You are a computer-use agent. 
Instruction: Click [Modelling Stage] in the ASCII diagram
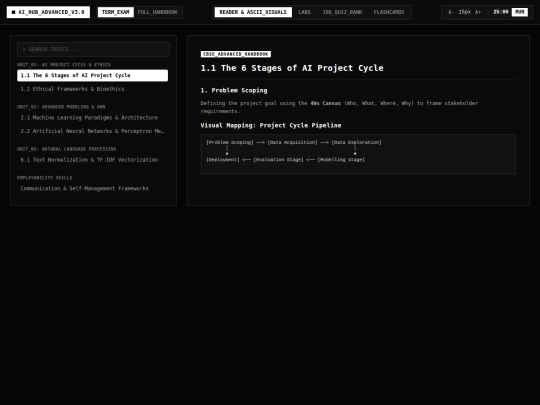click(341, 159)
